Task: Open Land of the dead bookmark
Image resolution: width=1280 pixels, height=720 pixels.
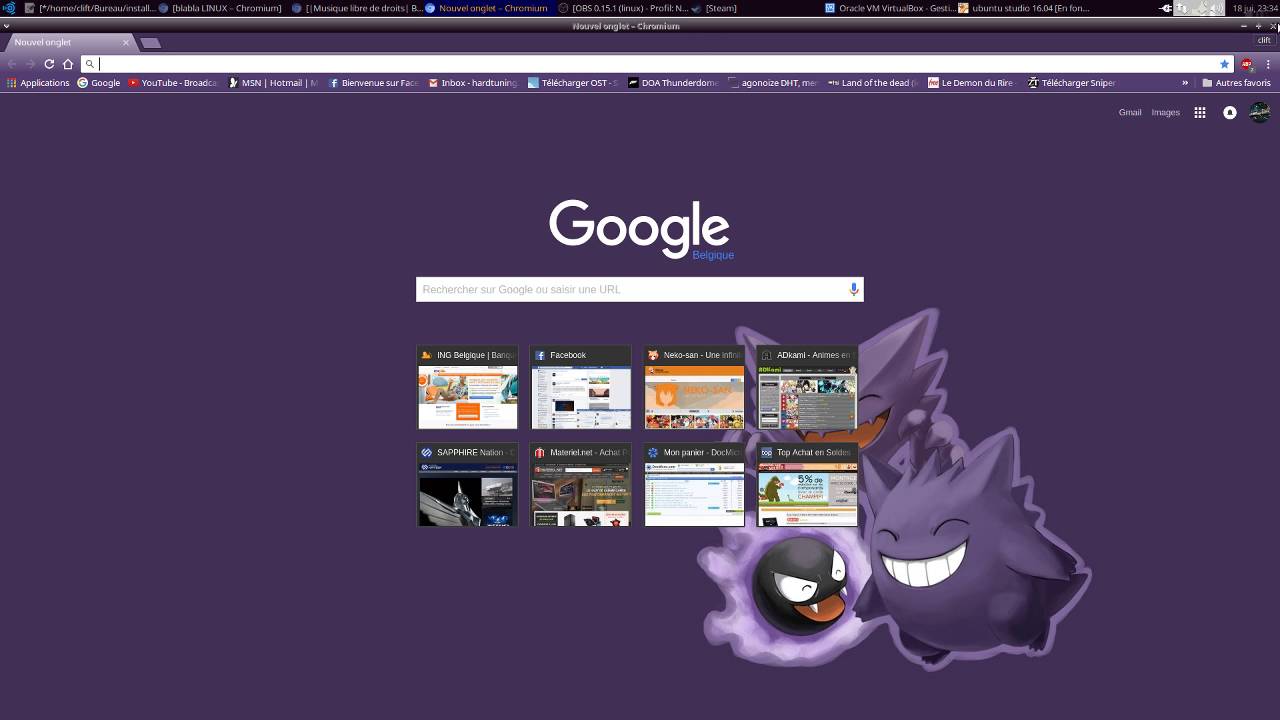Action: coord(873,83)
